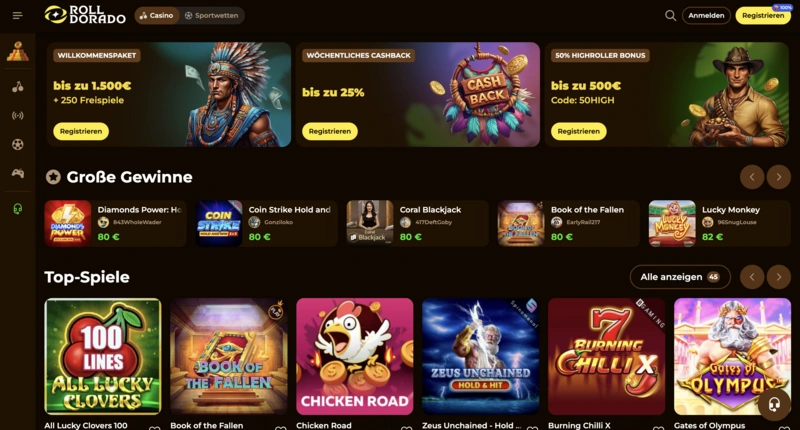This screenshot has height=430, width=800.
Task: Click the Anmelden button
Action: coord(706,16)
